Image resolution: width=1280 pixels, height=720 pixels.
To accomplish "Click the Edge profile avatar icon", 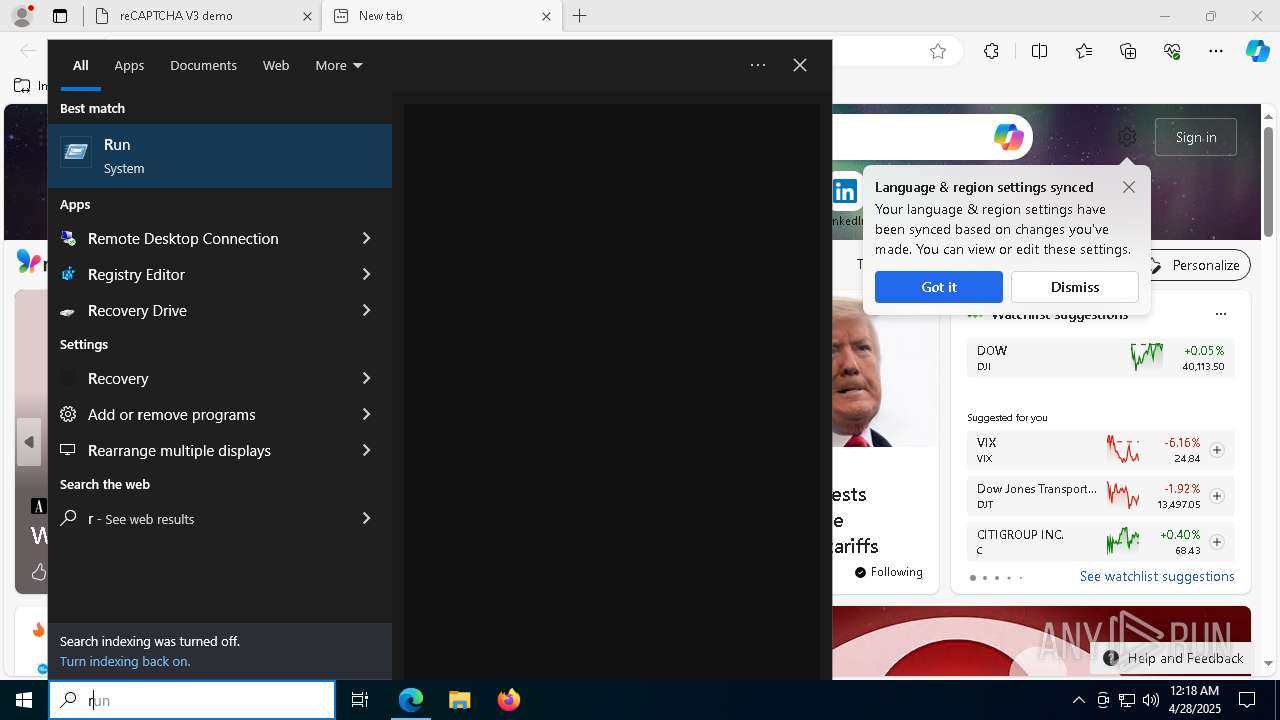I will [21, 16].
